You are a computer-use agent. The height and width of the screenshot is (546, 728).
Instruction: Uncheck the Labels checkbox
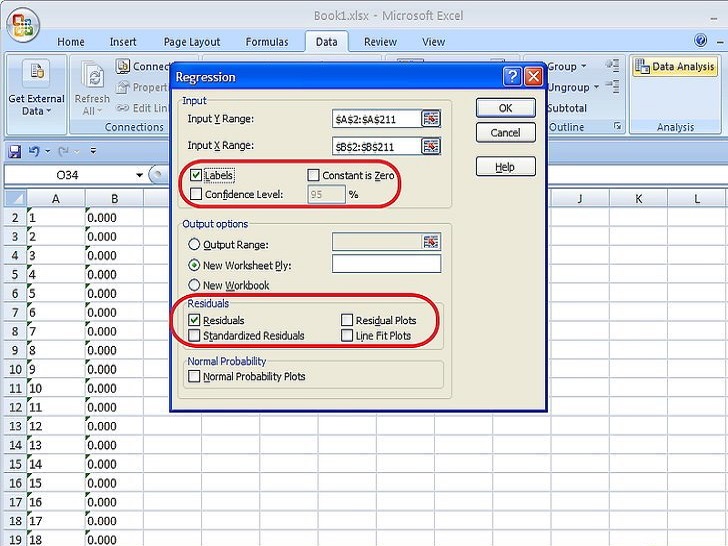(195, 175)
